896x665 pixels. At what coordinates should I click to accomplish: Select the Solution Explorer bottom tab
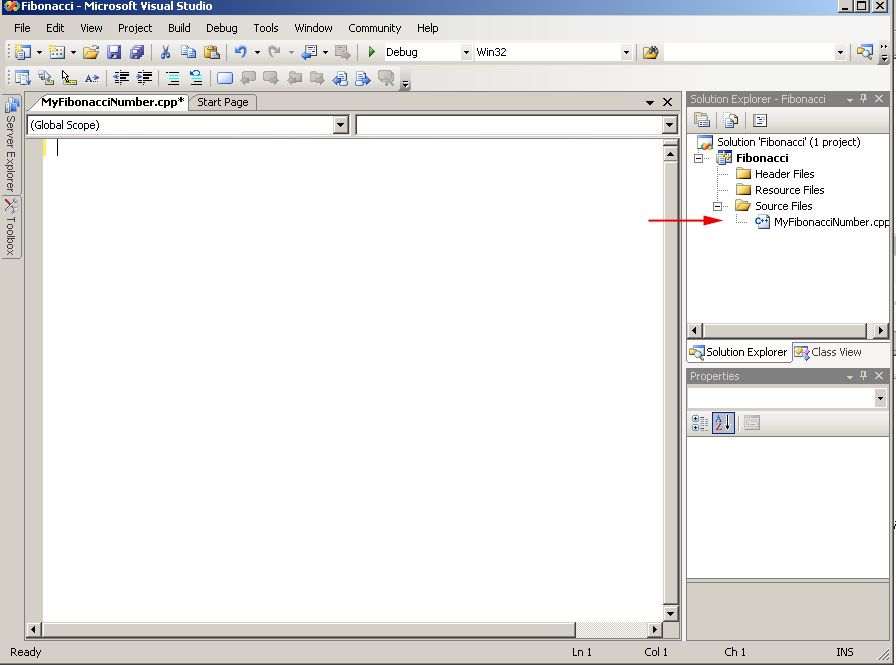point(739,352)
